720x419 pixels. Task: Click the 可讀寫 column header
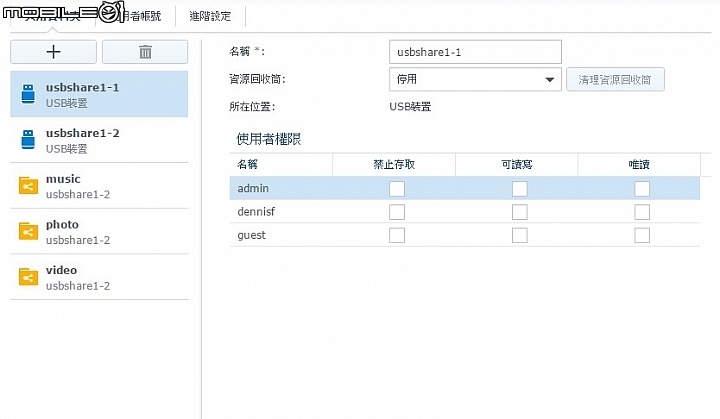(517, 164)
